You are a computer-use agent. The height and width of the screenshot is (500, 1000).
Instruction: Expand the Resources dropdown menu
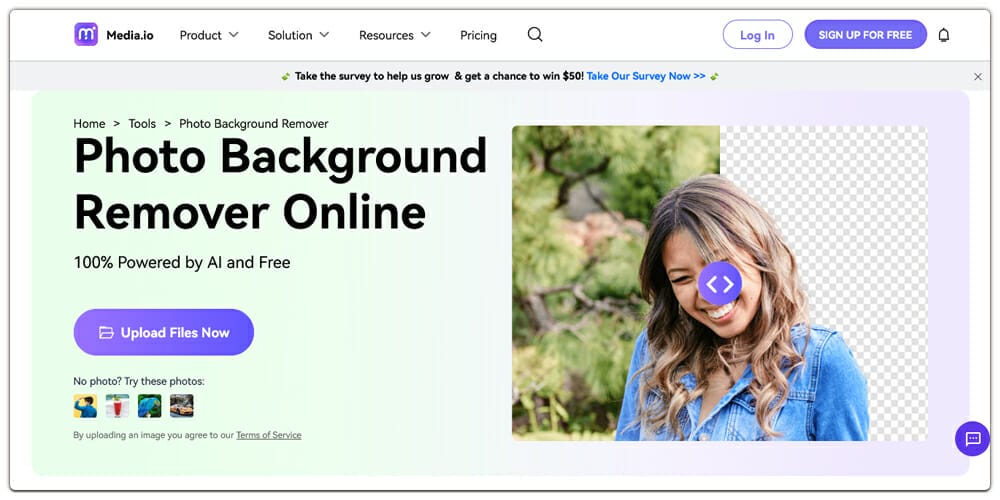click(x=395, y=35)
